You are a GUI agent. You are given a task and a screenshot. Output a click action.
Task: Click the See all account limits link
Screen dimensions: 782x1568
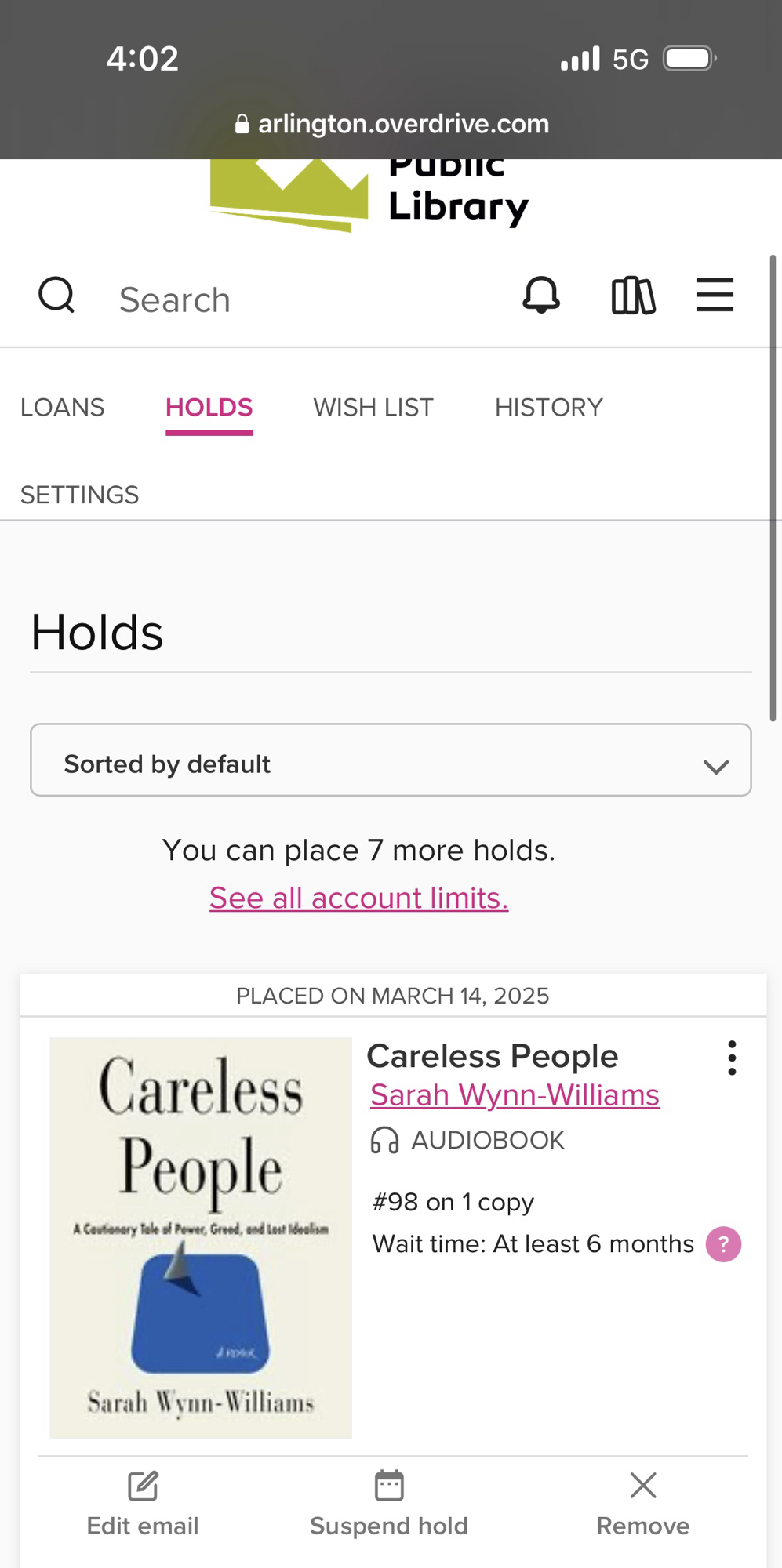358,898
